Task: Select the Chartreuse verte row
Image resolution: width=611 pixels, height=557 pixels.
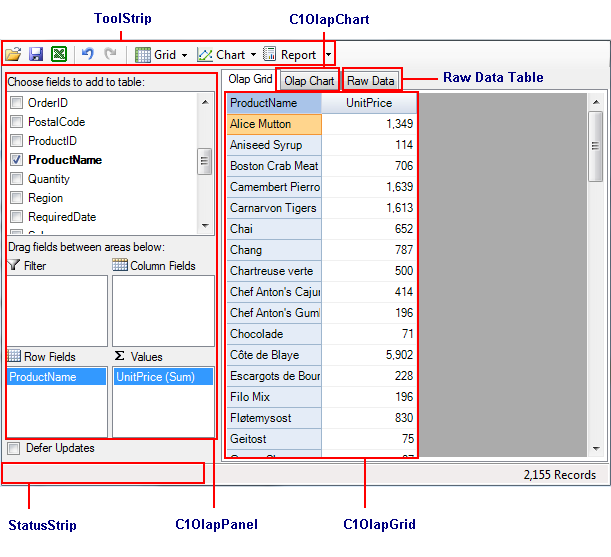Action: 274,271
